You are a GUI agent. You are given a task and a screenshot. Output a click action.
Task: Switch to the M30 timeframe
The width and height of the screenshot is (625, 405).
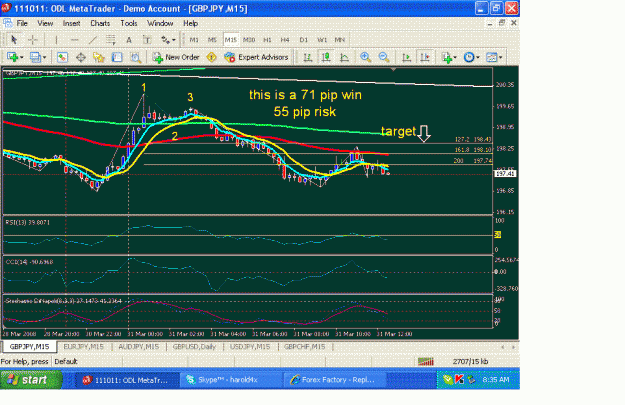[249, 40]
